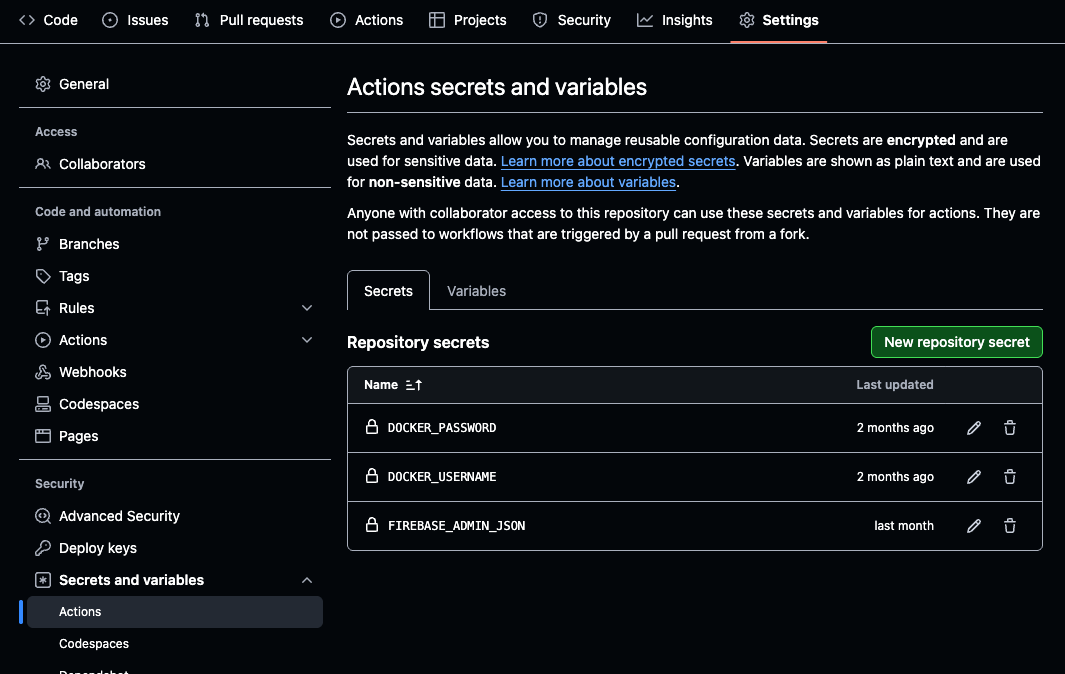Screen dimensions: 1065x674
Task: Open the Pull requests tab
Action: coord(249,20)
